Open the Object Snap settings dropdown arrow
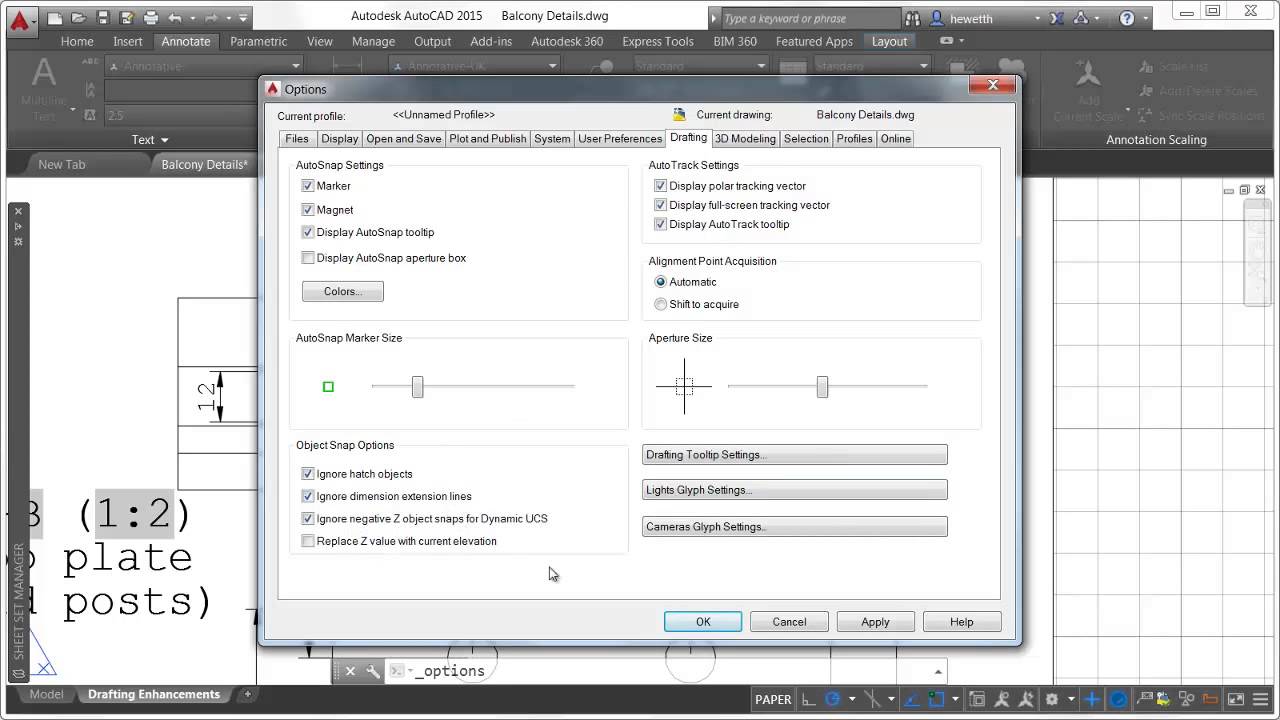 (x=956, y=699)
